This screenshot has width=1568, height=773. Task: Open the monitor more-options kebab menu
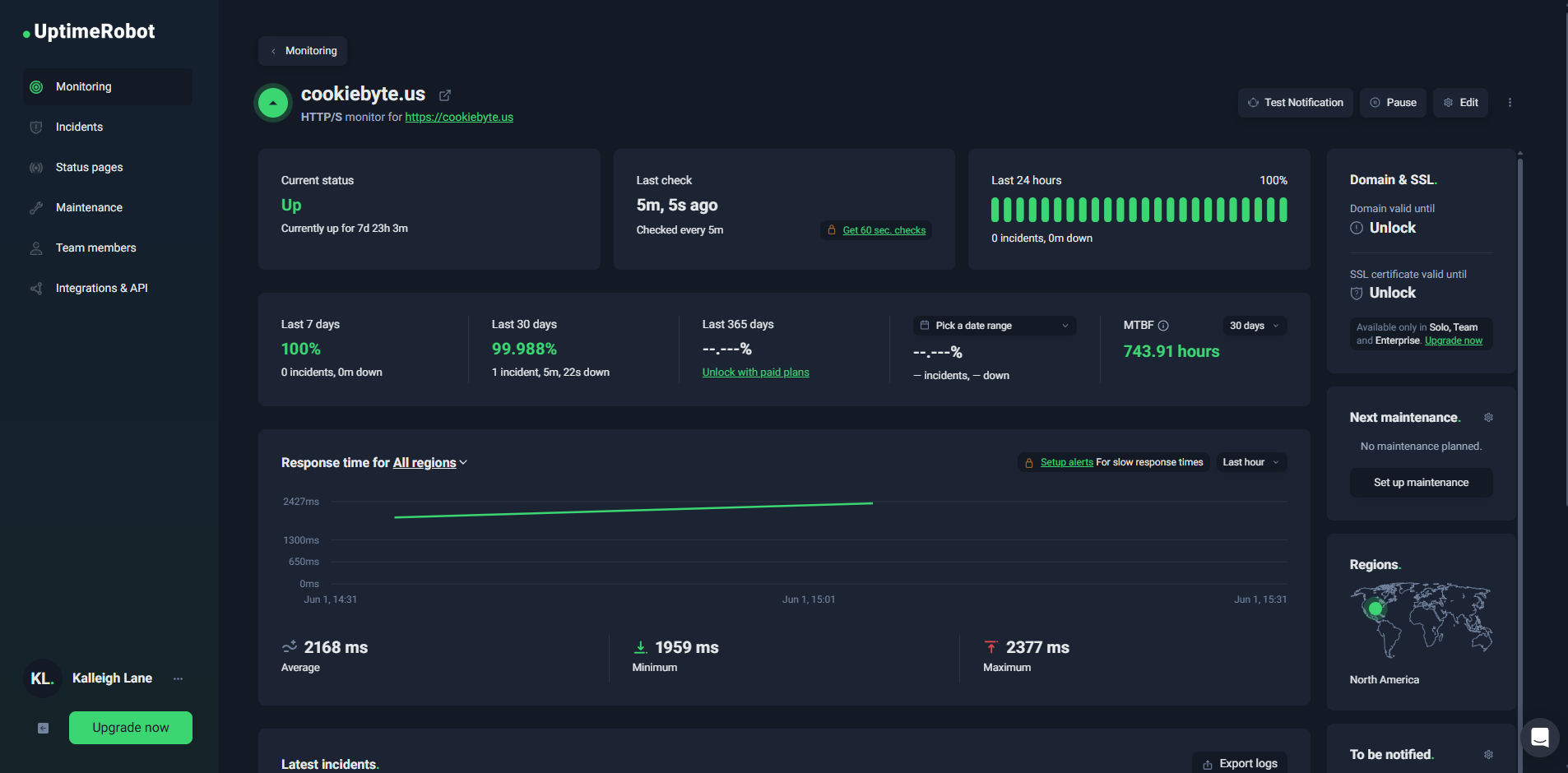[1510, 103]
